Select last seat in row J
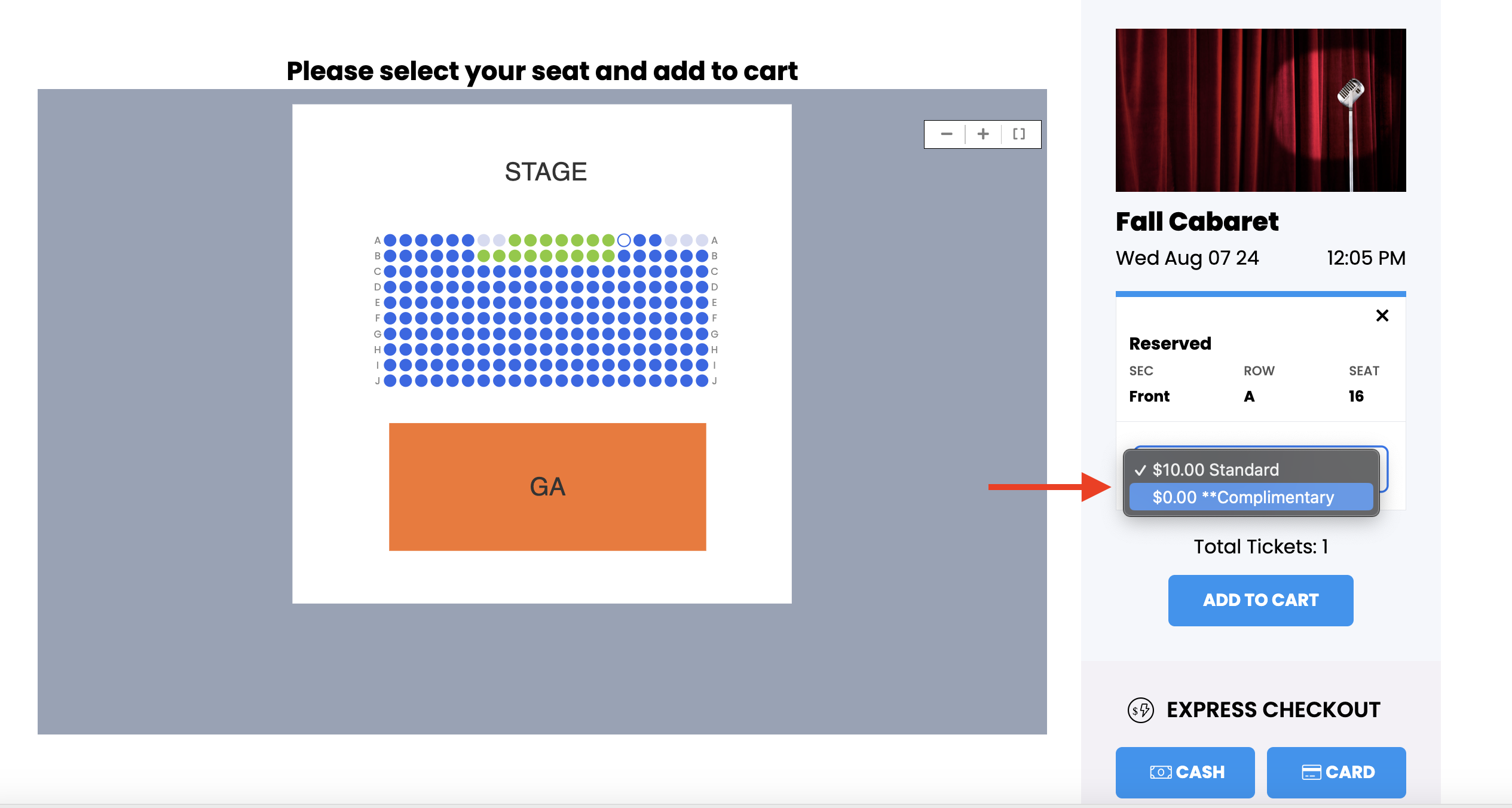Image resolution: width=1512 pixels, height=808 pixels. click(702, 381)
